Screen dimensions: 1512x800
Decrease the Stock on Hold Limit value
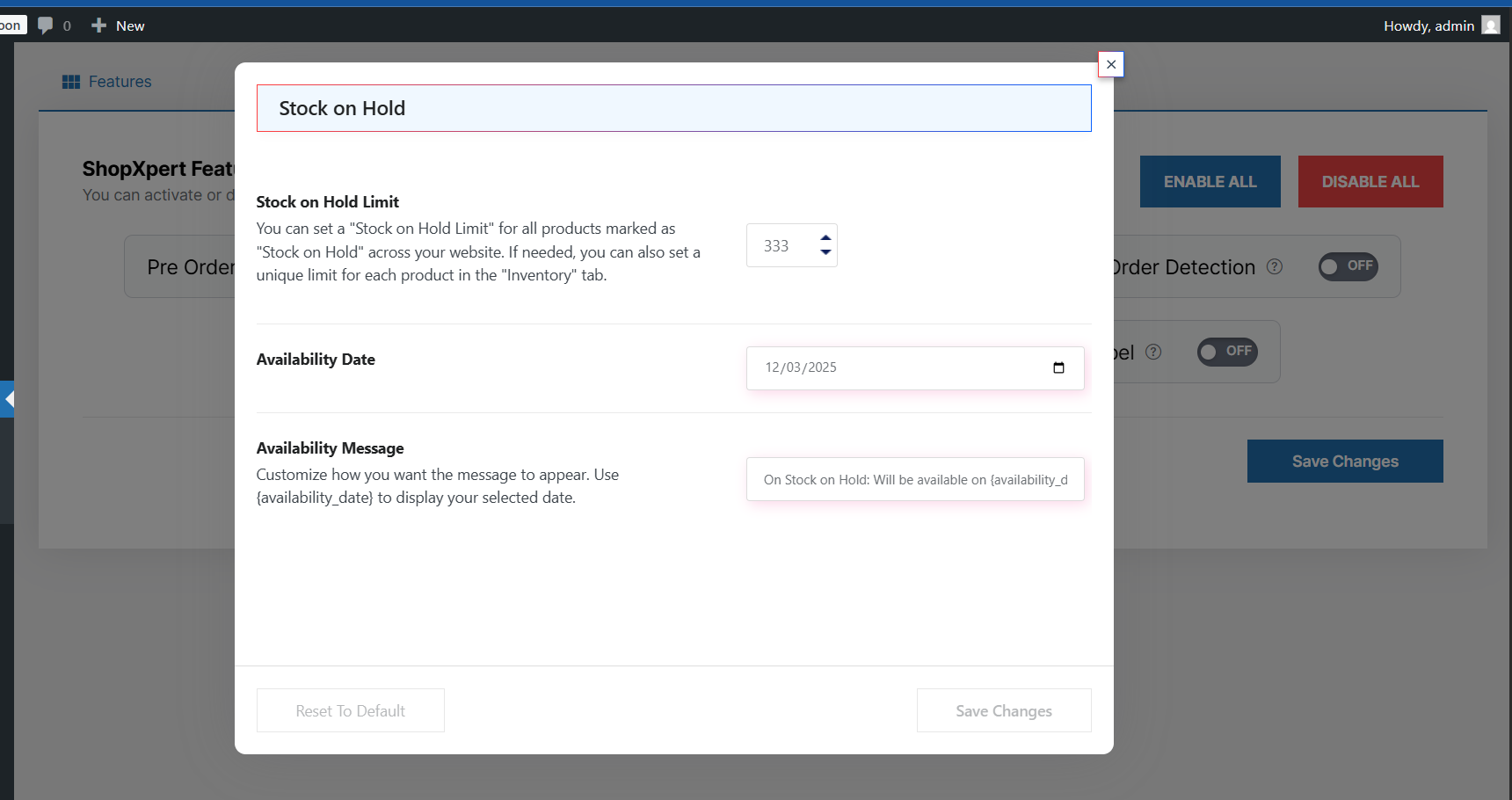pyautogui.click(x=825, y=252)
